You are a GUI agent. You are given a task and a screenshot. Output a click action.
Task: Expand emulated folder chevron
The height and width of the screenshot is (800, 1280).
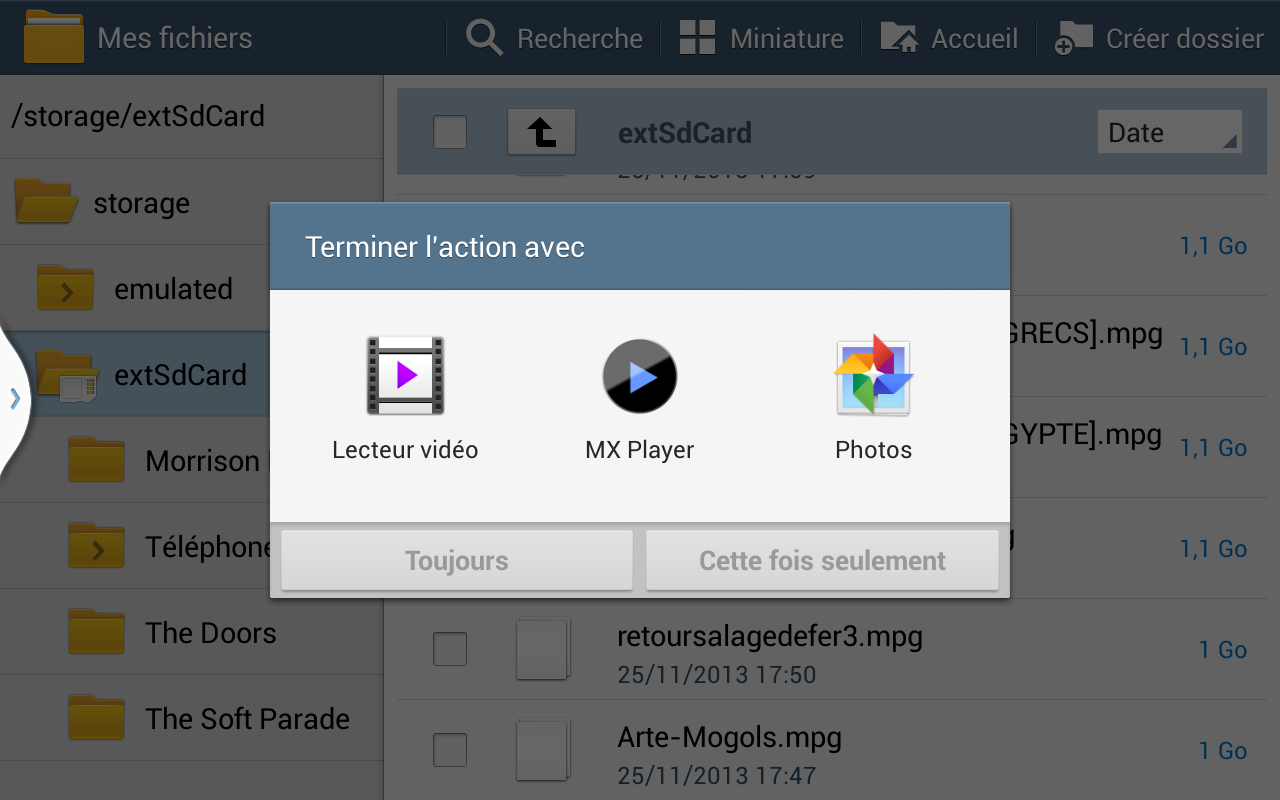66,291
